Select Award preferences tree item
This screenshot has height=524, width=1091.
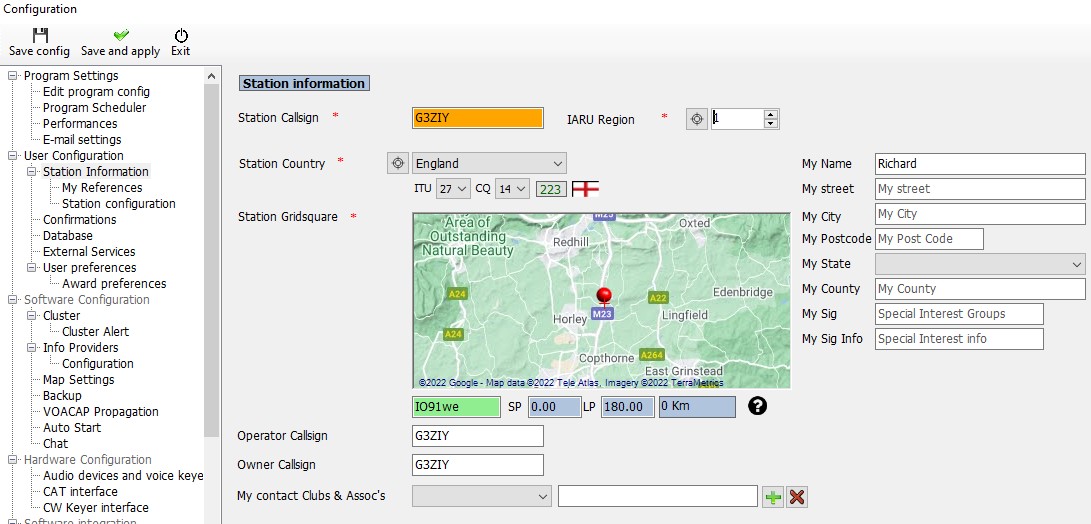coord(114,283)
